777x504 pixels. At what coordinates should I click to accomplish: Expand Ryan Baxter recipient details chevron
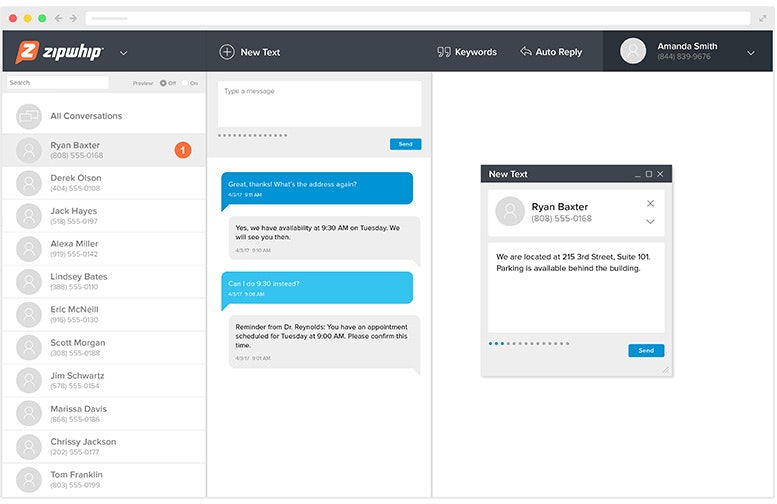pos(650,221)
